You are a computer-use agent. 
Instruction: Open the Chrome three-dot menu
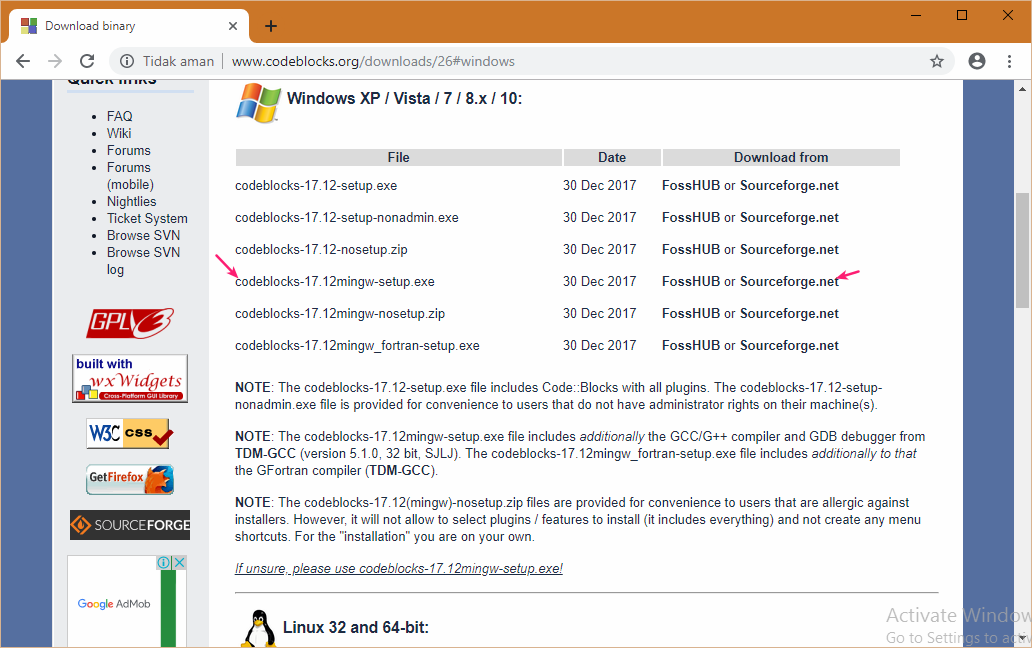pyautogui.click(x=1010, y=61)
